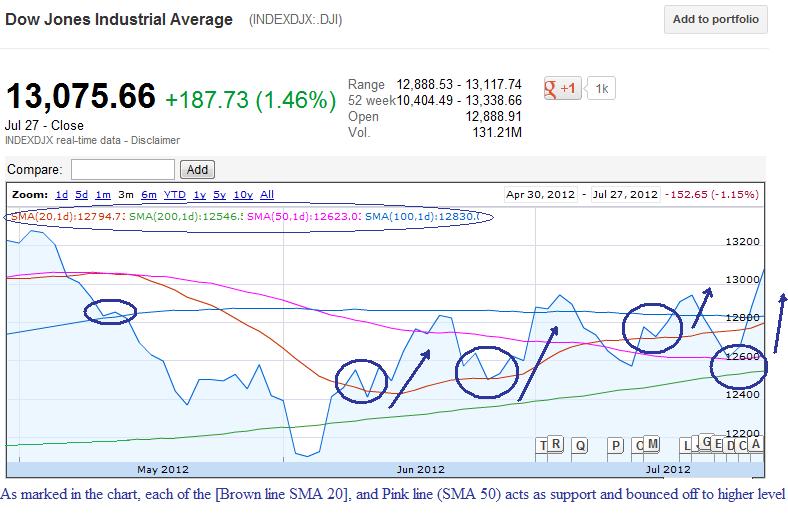Screen dimensions: 788x519
Task: Click the Add to portfolio button
Action: (x=716, y=20)
